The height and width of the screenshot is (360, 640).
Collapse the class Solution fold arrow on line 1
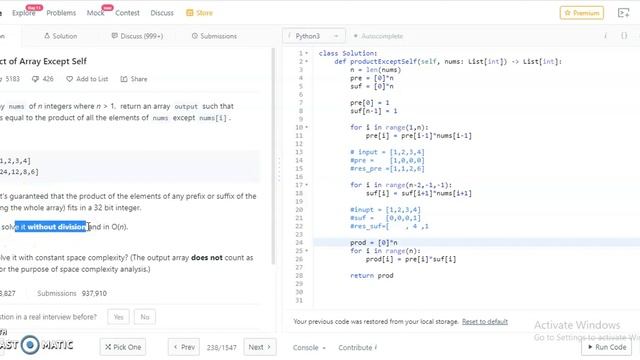(307, 53)
